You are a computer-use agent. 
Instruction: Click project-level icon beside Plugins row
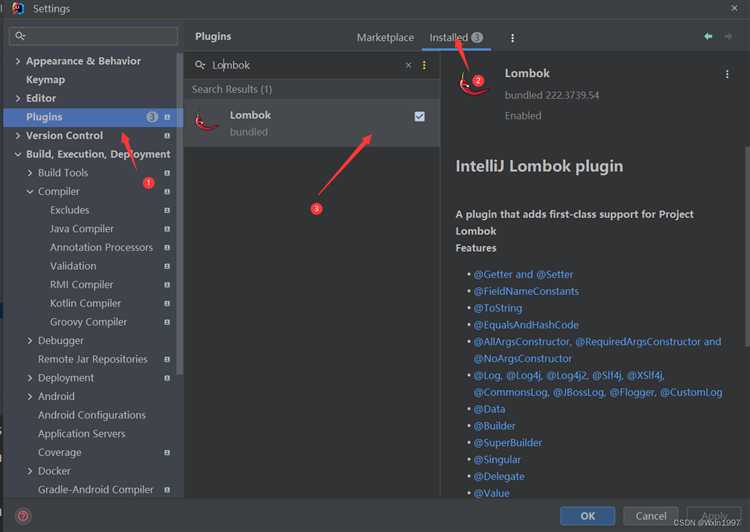[167, 117]
